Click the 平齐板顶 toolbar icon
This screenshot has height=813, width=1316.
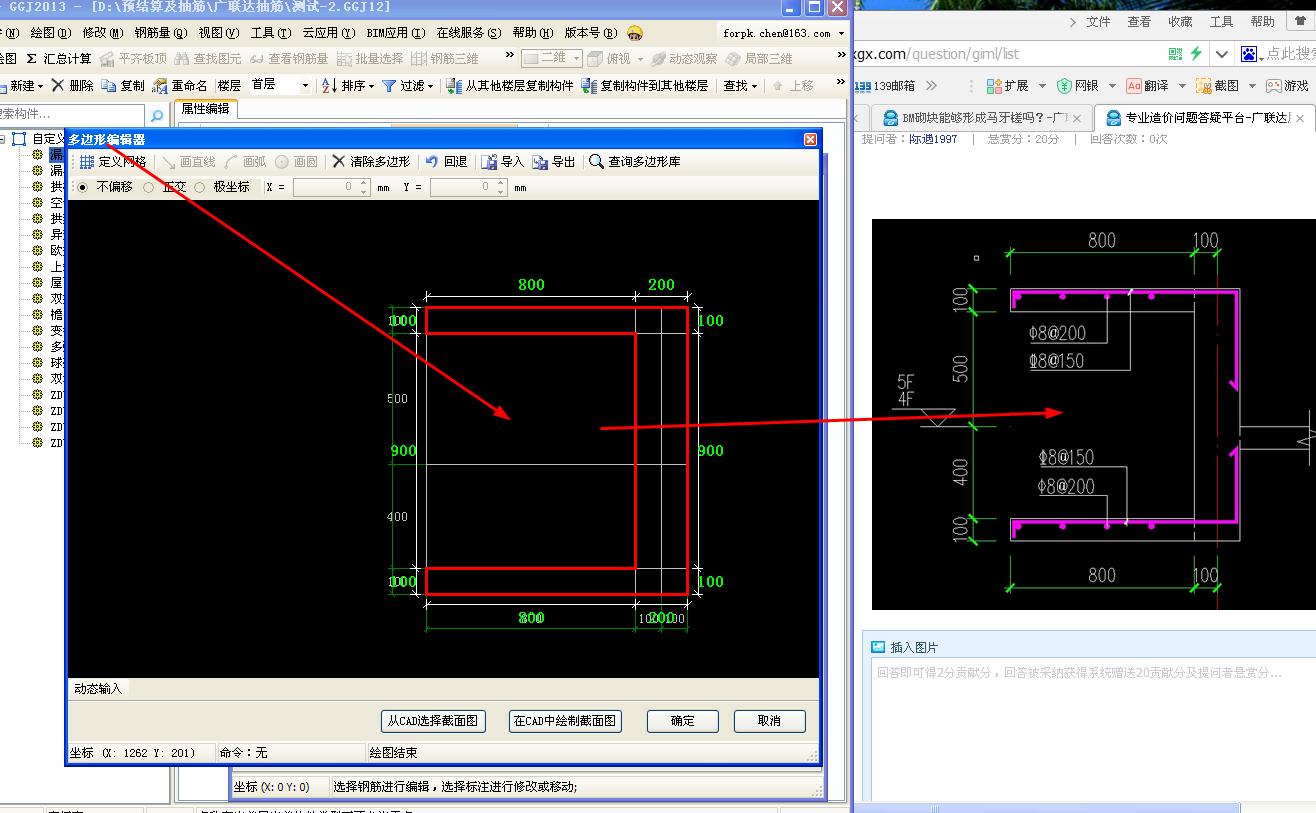pos(107,59)
